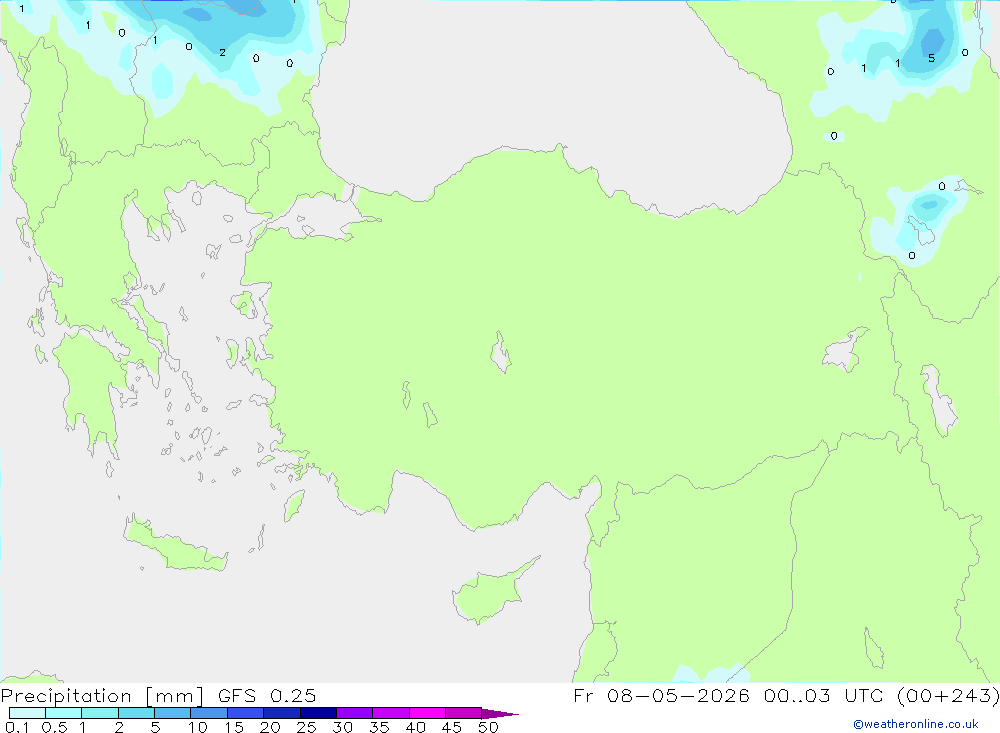The height and width of the screenshot is (733, 1000).
Task: Click the legend label '30'
Action: [x=342, y=727]
